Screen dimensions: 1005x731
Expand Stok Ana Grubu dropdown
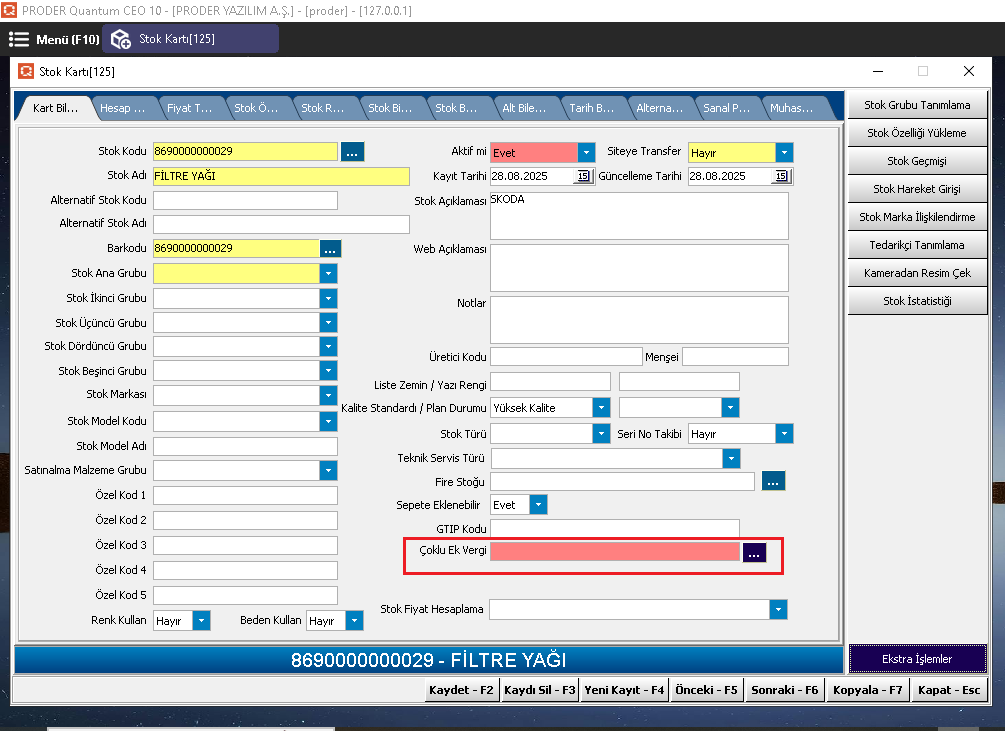(328, 274)
